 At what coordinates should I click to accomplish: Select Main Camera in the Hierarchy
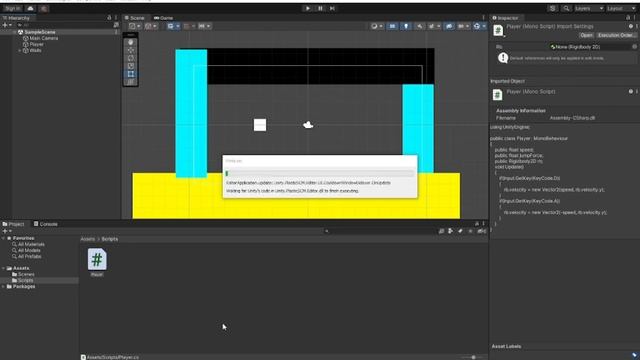(x=43, y=38)
